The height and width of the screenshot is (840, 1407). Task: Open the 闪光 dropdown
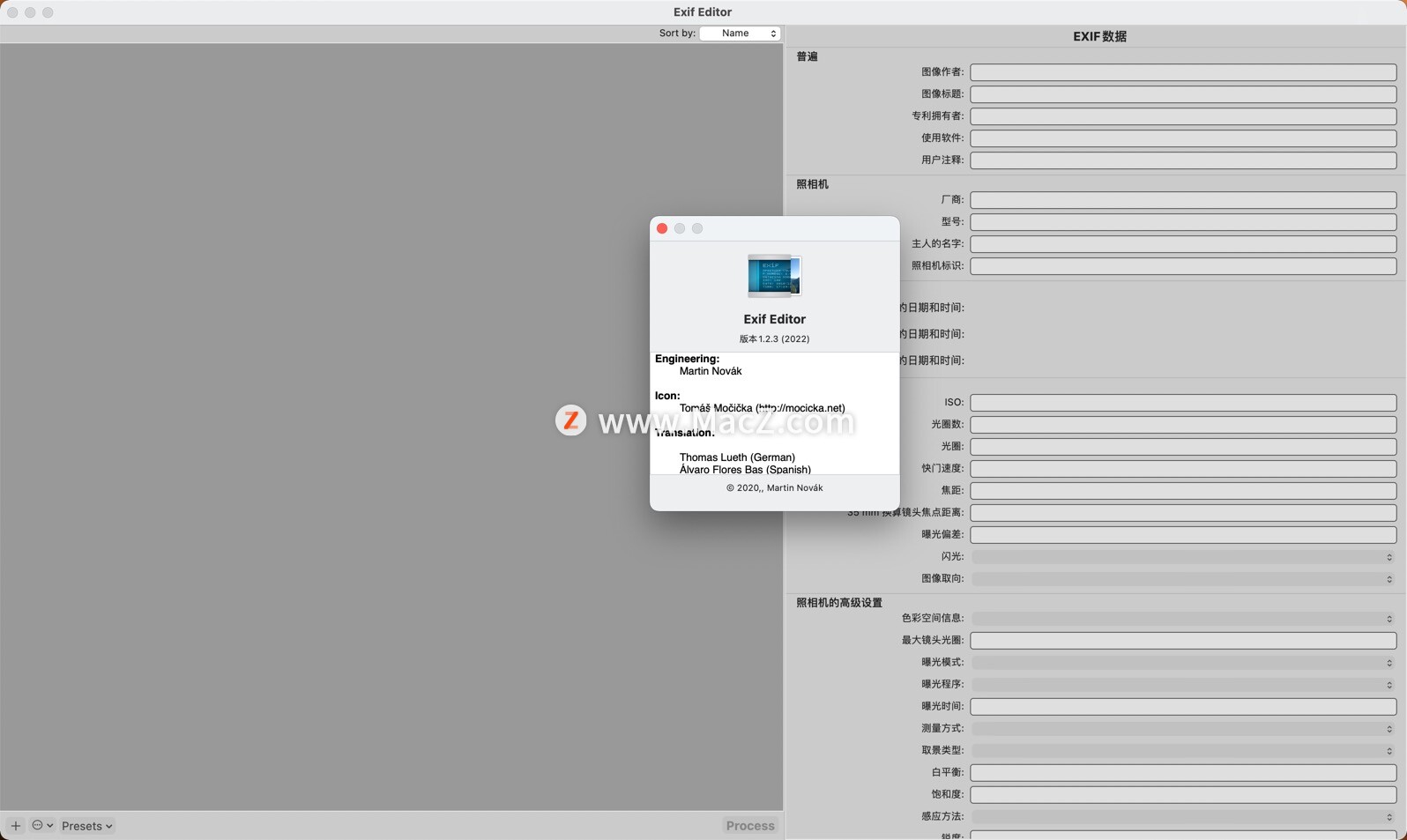(x=1183, y=557)
